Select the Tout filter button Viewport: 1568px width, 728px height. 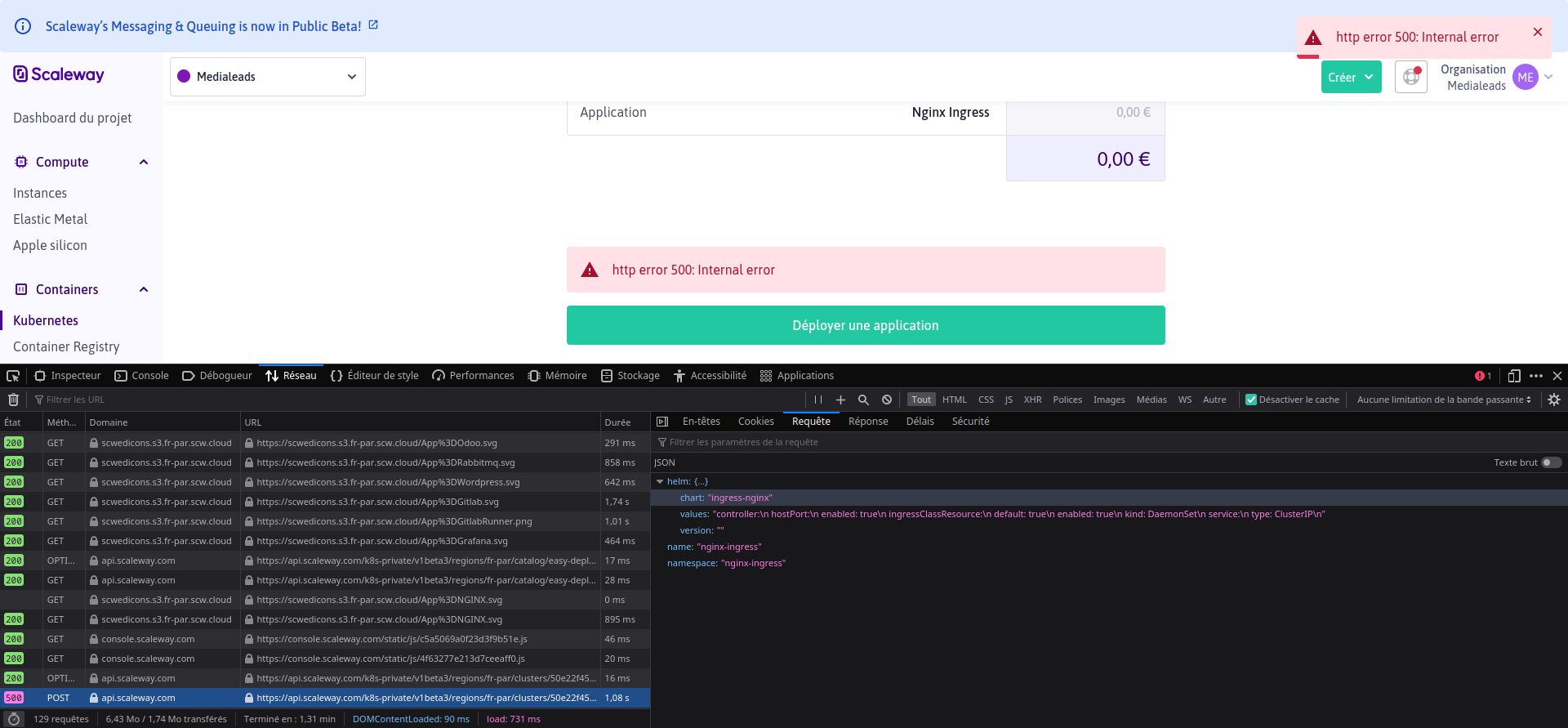(x=921, y=400)
